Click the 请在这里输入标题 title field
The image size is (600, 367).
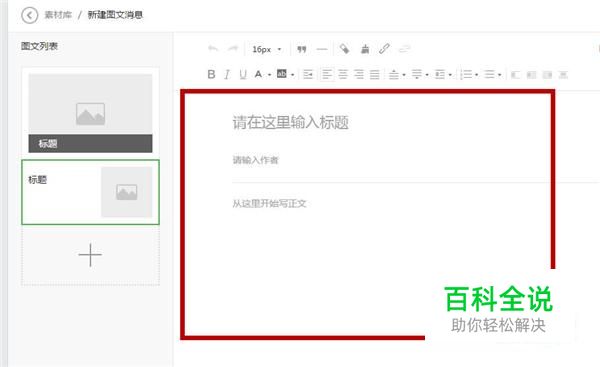(291, 122)
